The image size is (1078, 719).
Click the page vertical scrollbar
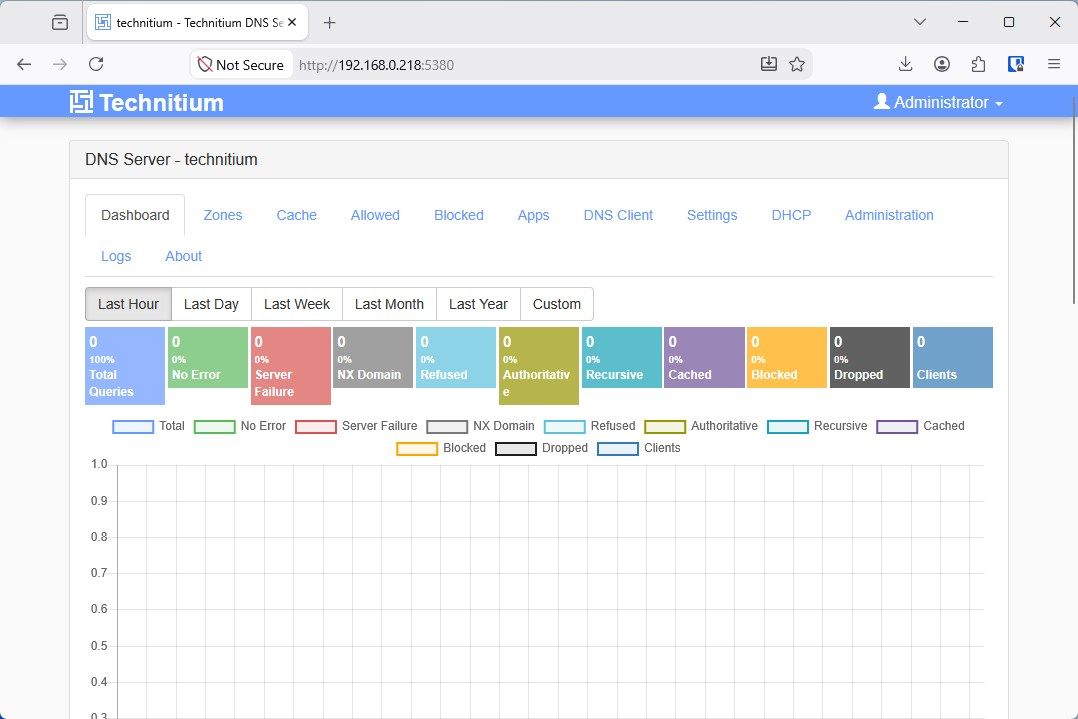point(1075,201)
